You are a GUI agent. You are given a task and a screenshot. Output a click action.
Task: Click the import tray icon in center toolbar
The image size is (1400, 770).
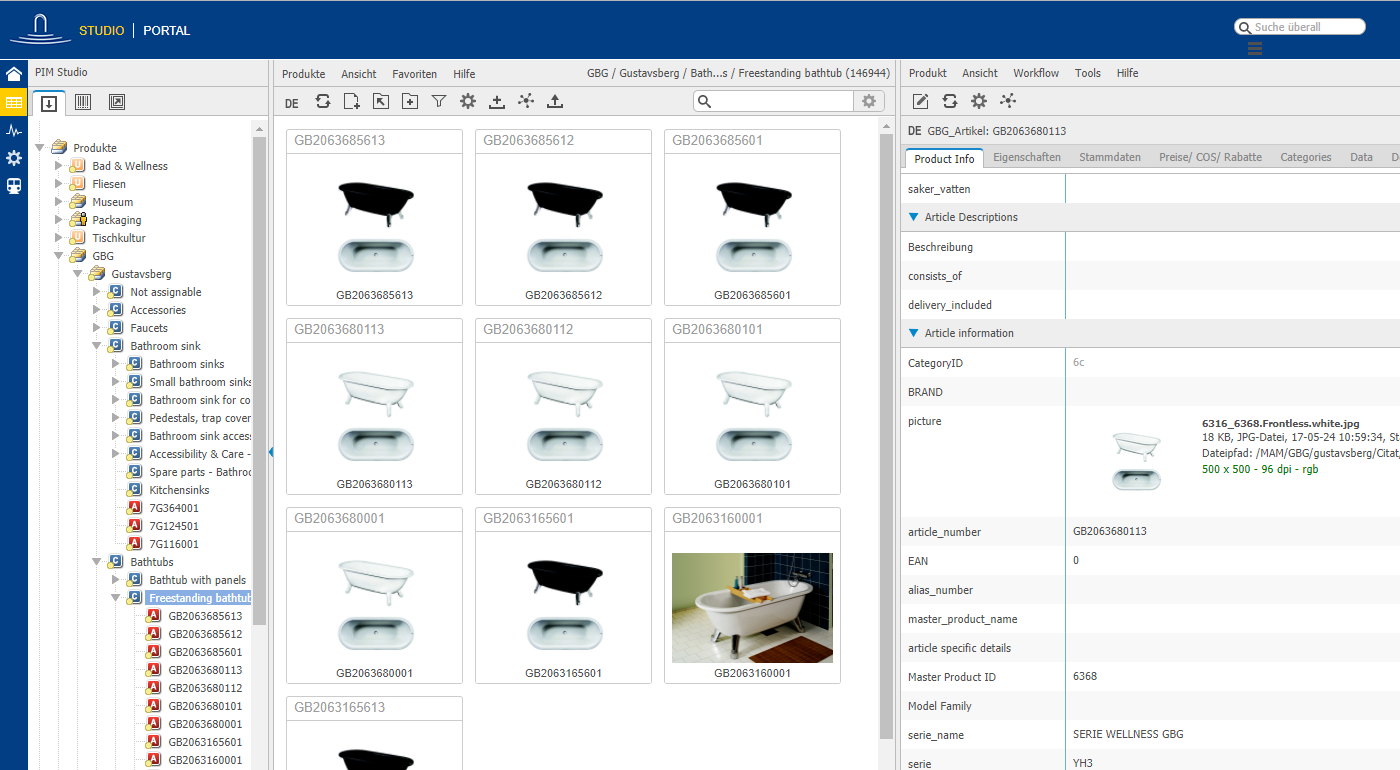497,101
